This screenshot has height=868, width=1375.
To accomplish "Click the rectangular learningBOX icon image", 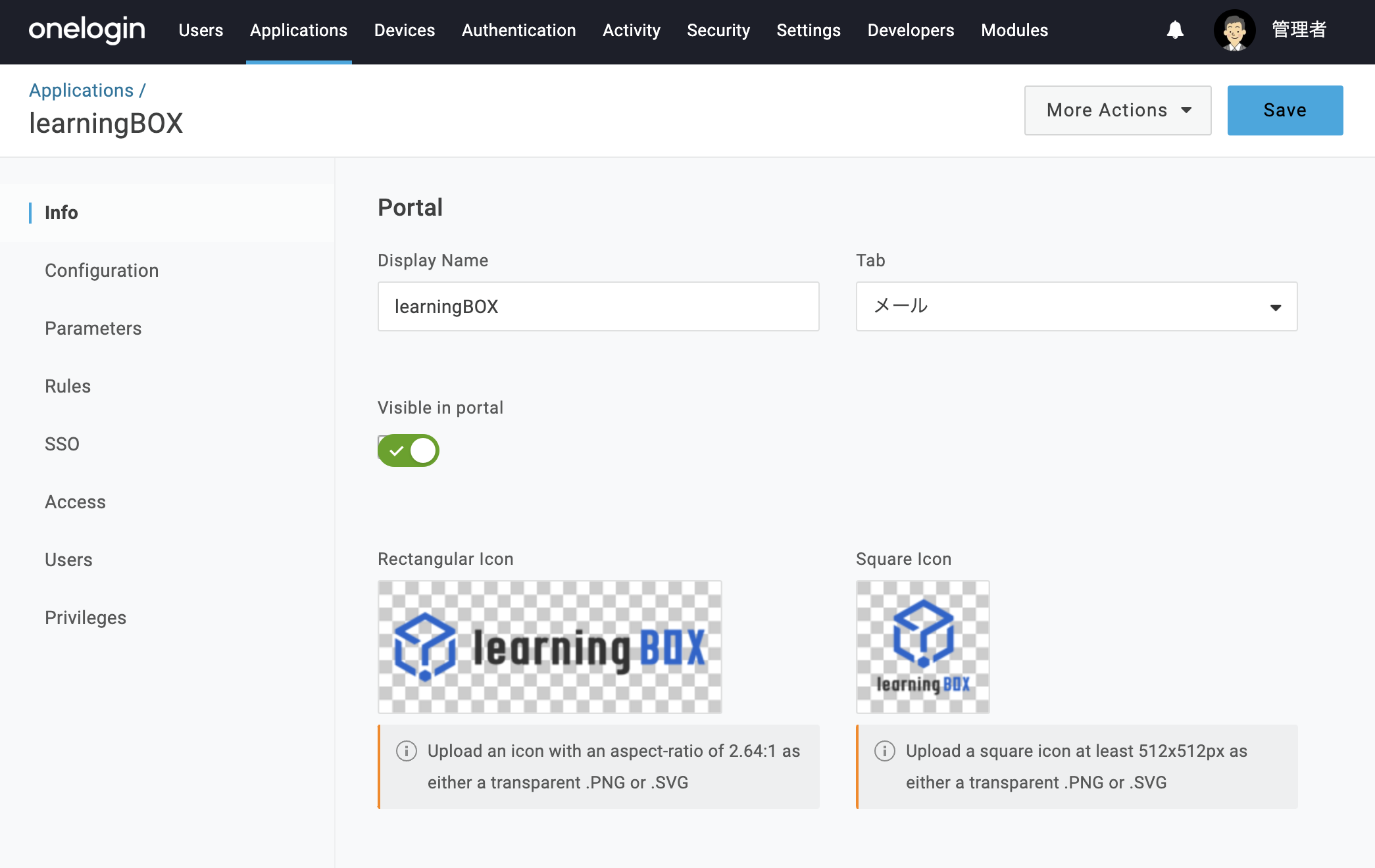I will tap(550, 647).
